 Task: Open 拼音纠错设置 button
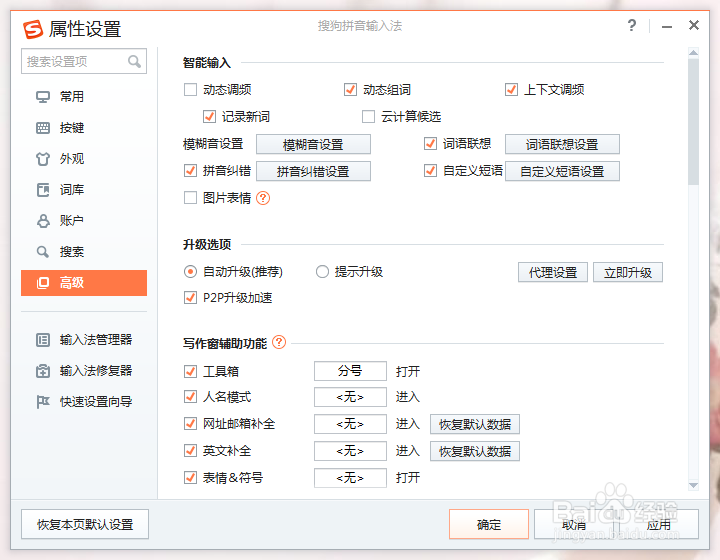tap(313, 171)
